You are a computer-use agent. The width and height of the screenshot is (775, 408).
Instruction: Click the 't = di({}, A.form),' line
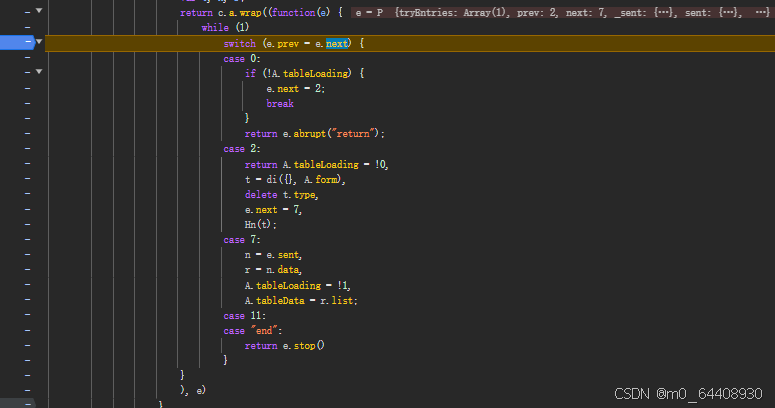(x=295, y=180)
